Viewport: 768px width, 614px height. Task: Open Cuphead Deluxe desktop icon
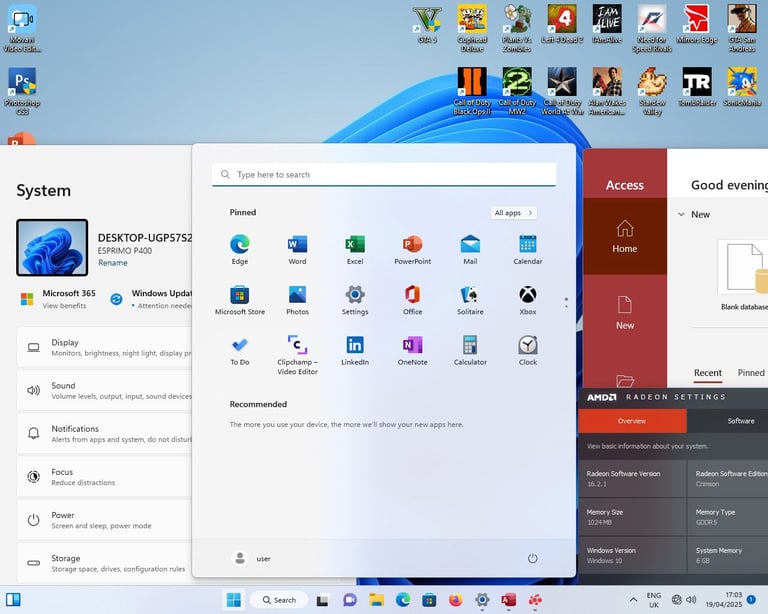(472, 28)
